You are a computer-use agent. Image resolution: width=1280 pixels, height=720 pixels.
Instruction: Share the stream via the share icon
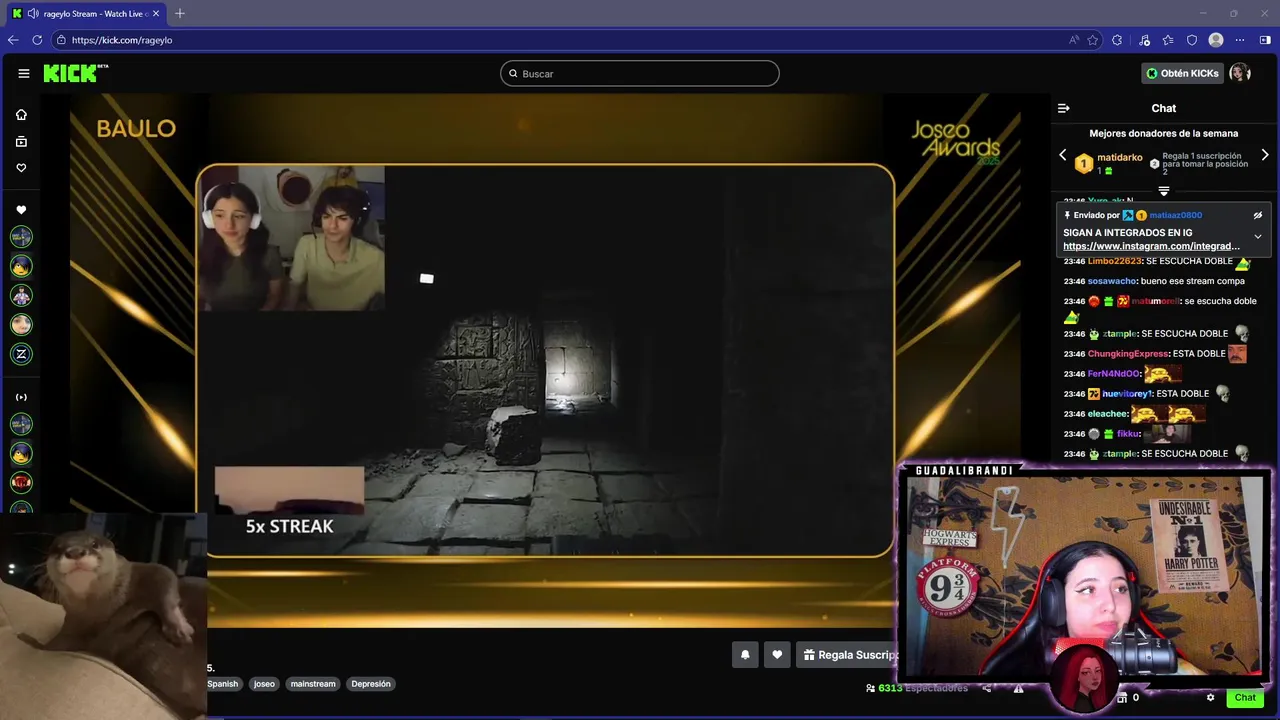987,688
